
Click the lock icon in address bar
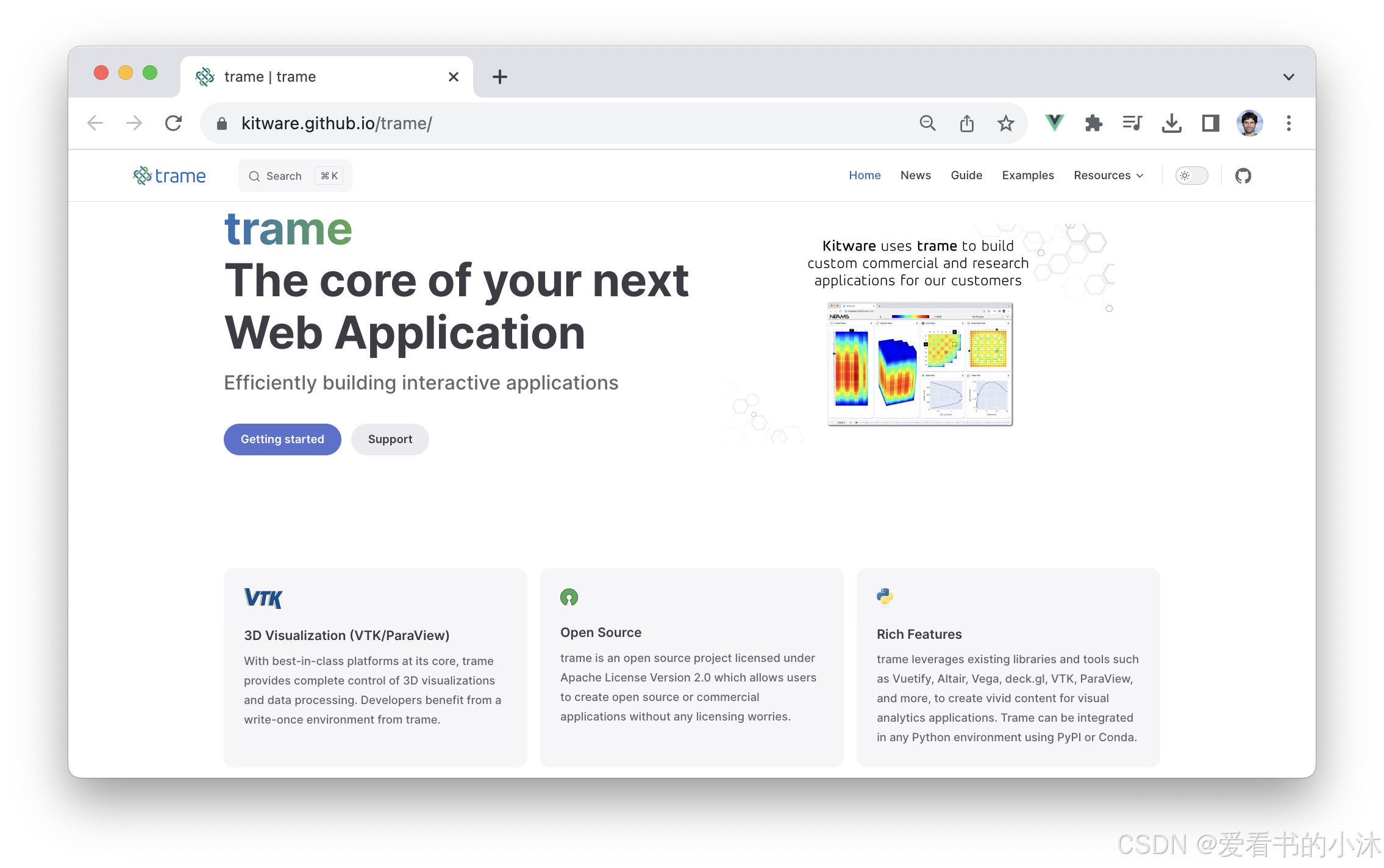coord(222,124)
